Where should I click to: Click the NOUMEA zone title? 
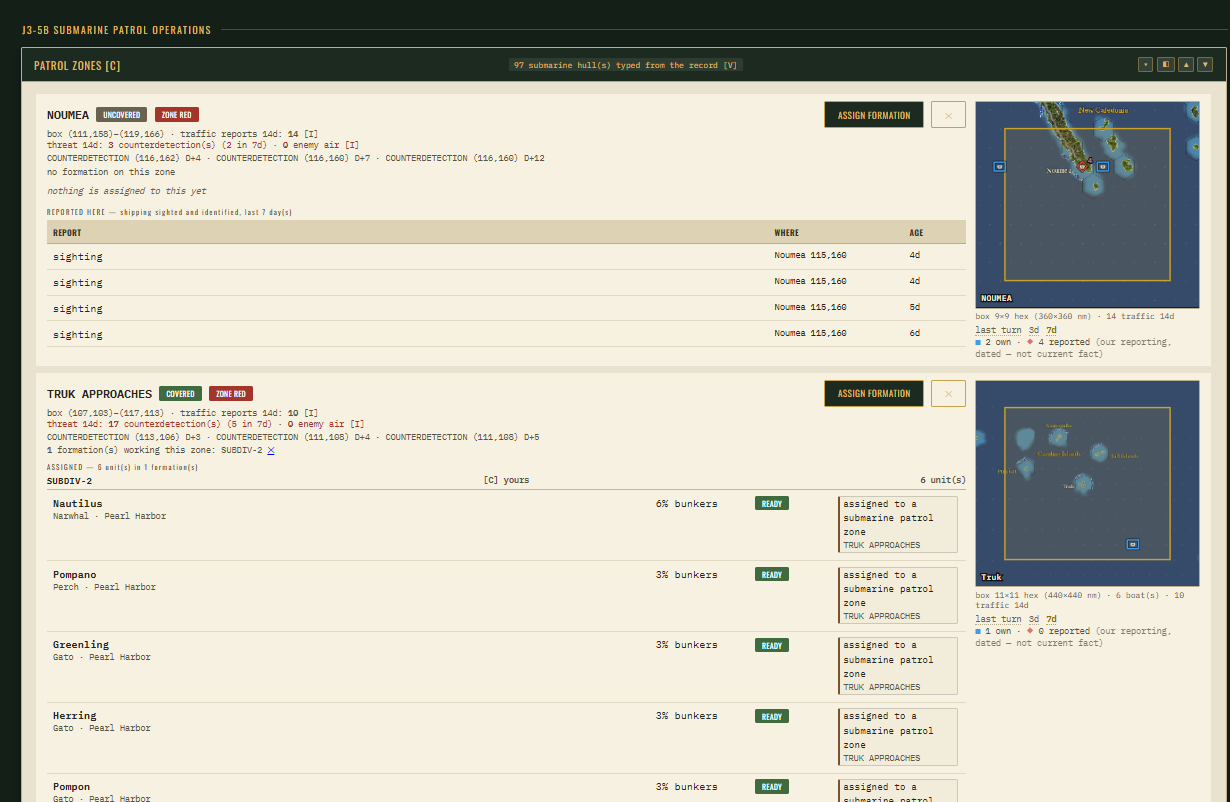(x=68, y=115)
